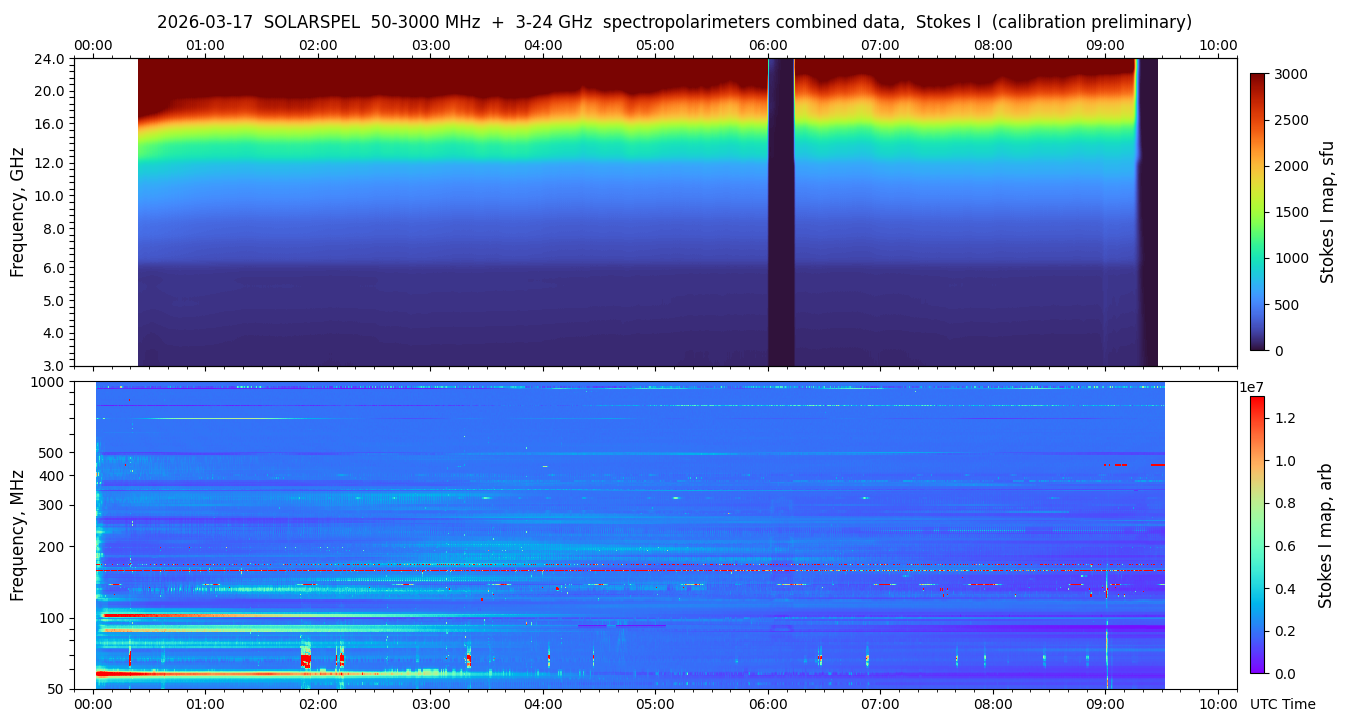Screen dimensions: 1350x725
Task: Select the 09:00 tick on top time axis
Action: point(1105,45)
